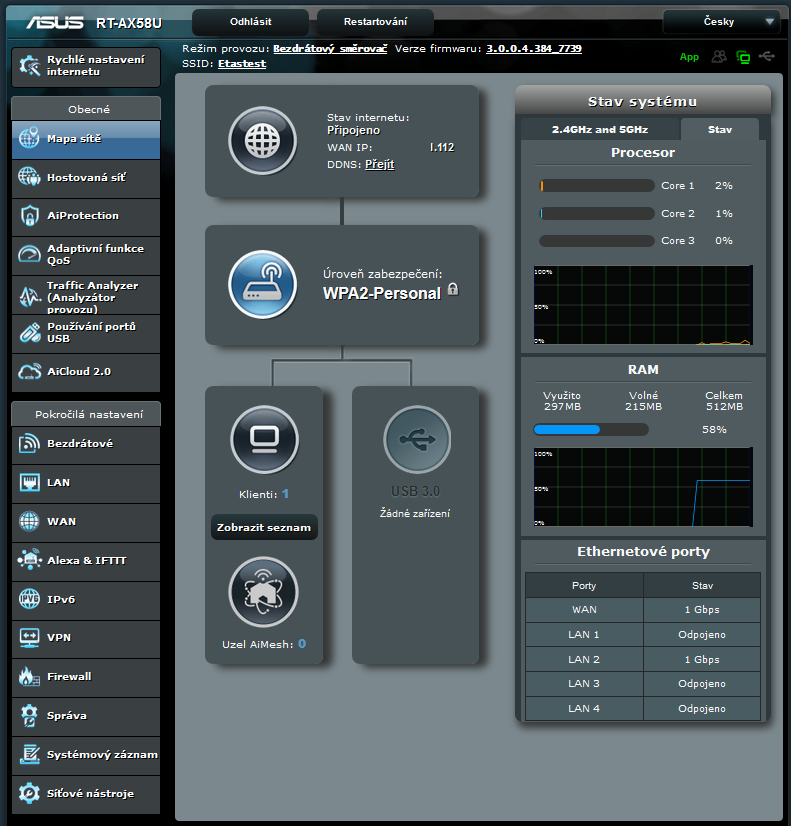Click the network status icon in header
The image size is (791, 826).
click(743, 57)
